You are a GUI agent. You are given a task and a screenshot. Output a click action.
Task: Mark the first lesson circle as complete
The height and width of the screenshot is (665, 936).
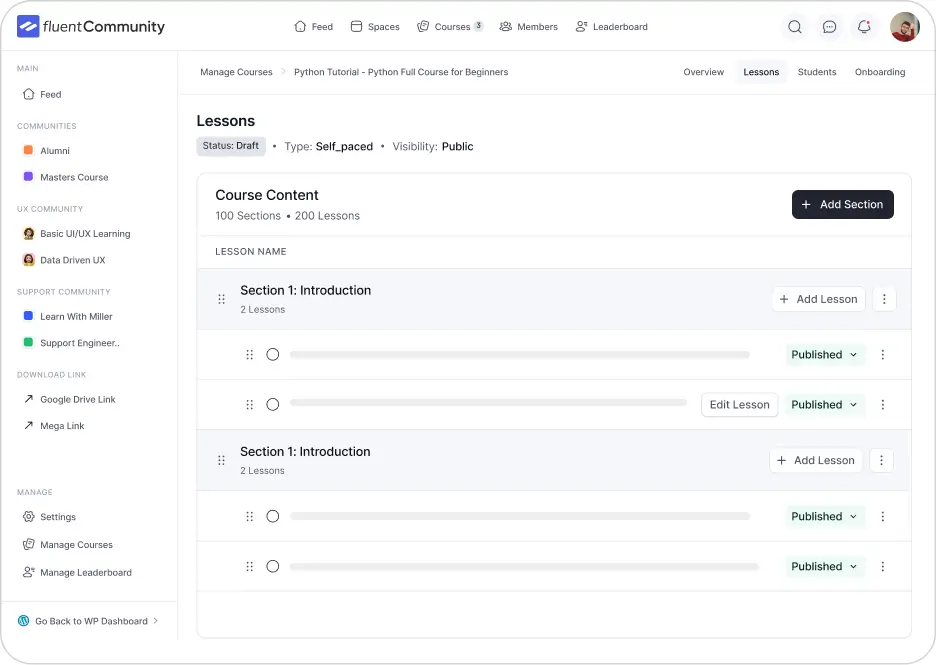click(272, 354)
